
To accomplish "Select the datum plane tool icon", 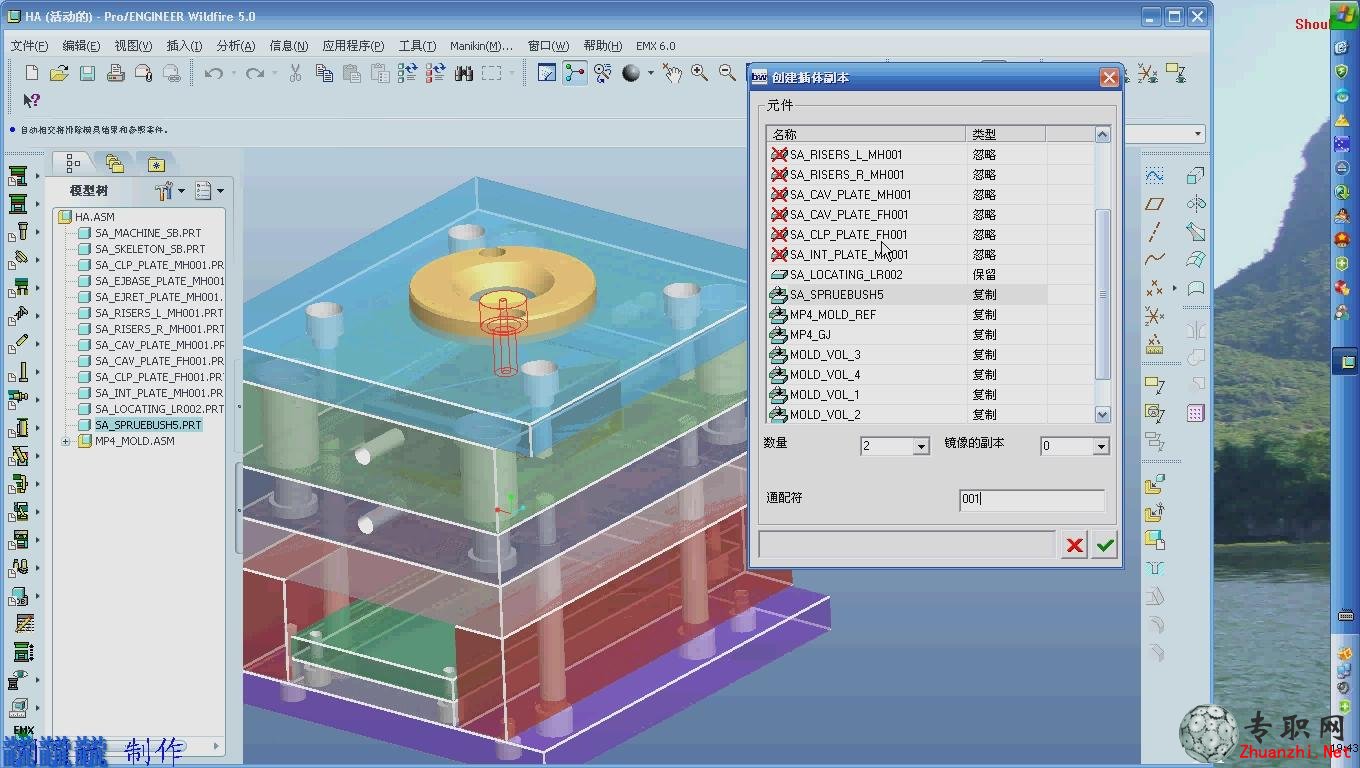I will (x=1155, y=204).
